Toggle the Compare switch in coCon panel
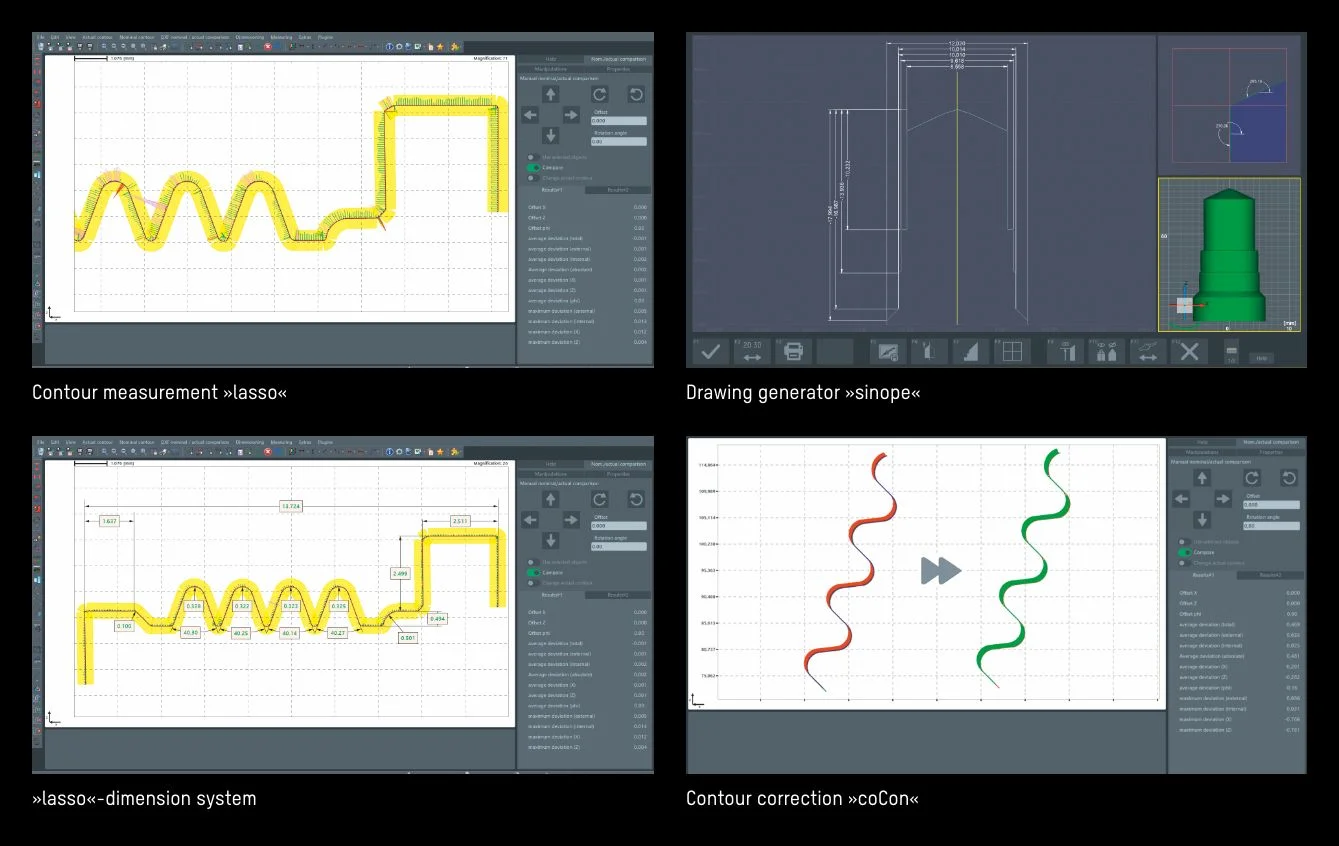Screen dimensions: 1339x846 click(x=1185, y=552)
